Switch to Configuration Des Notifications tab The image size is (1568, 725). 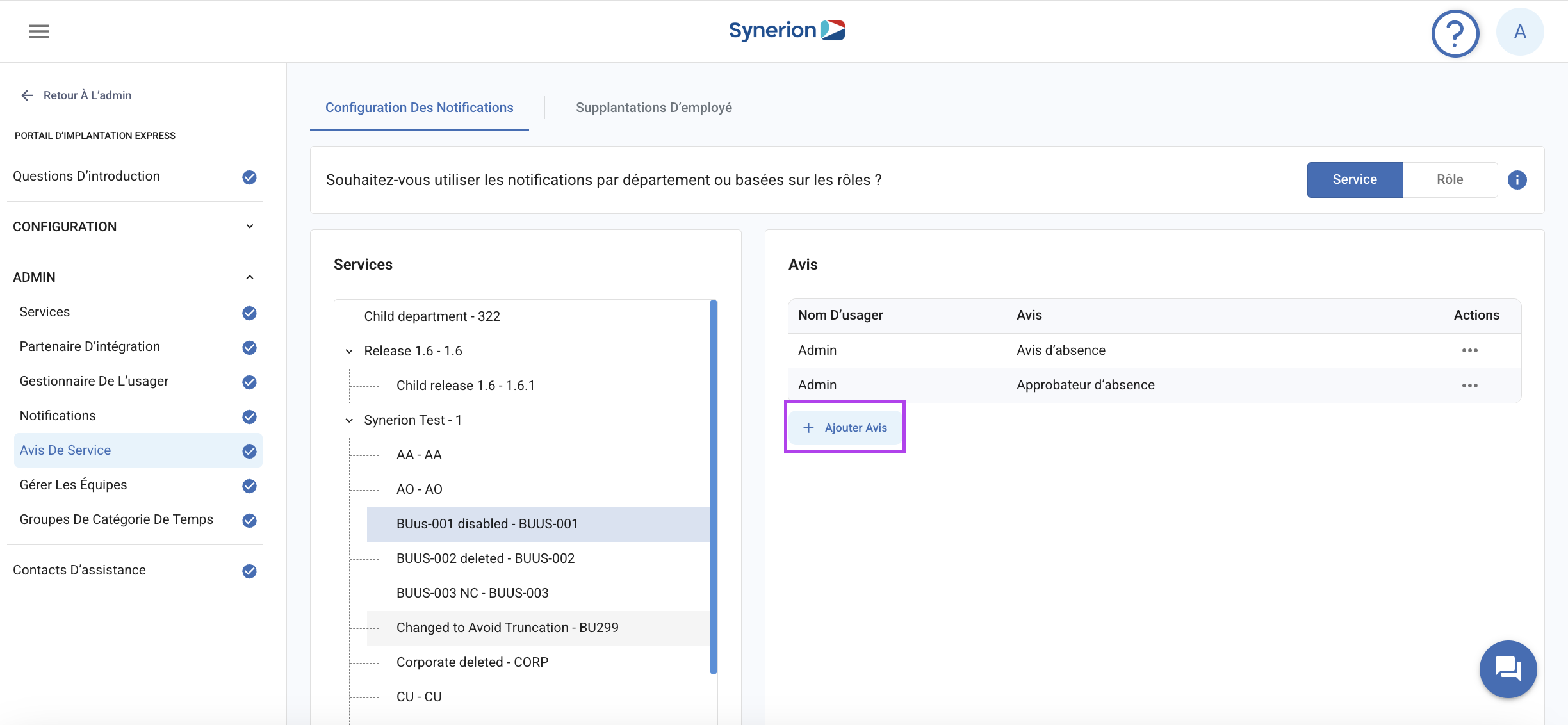point(419,108)
